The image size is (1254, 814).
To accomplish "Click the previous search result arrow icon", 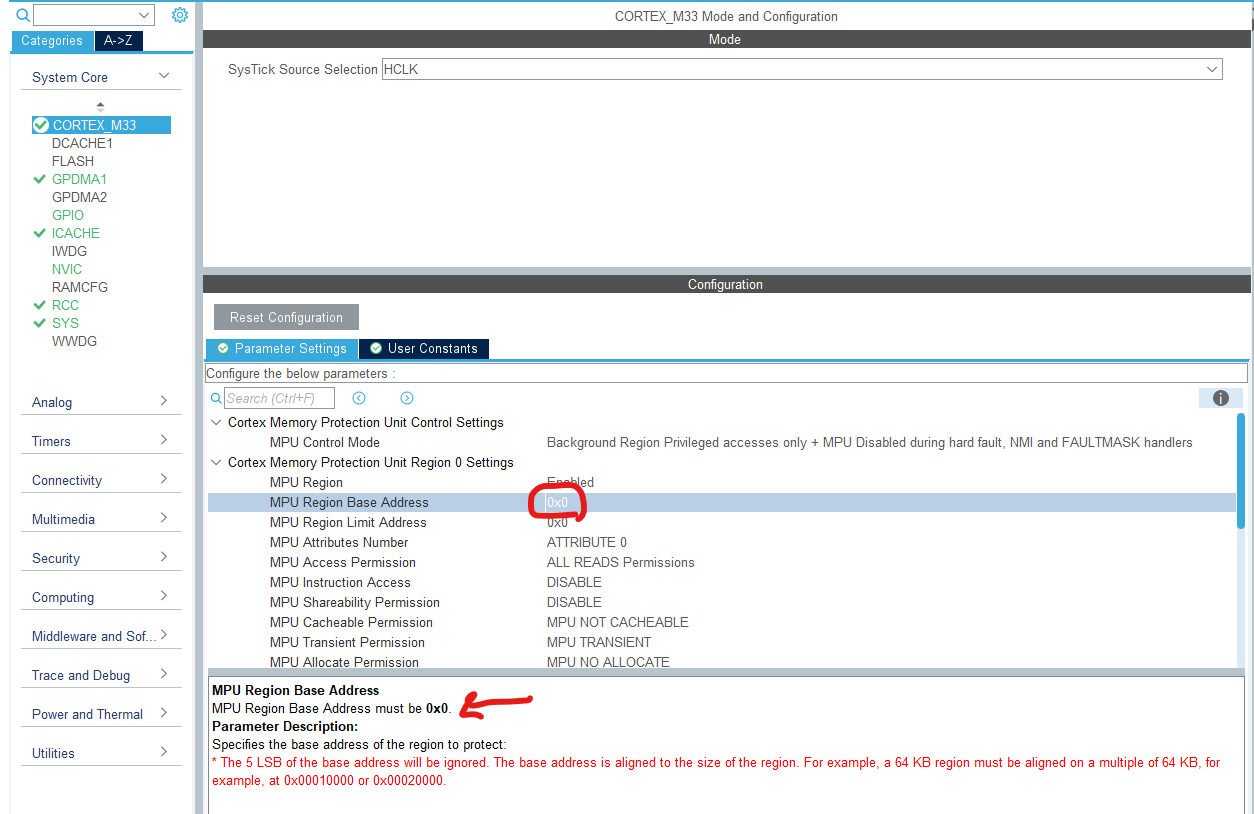I will coord(359,397).
